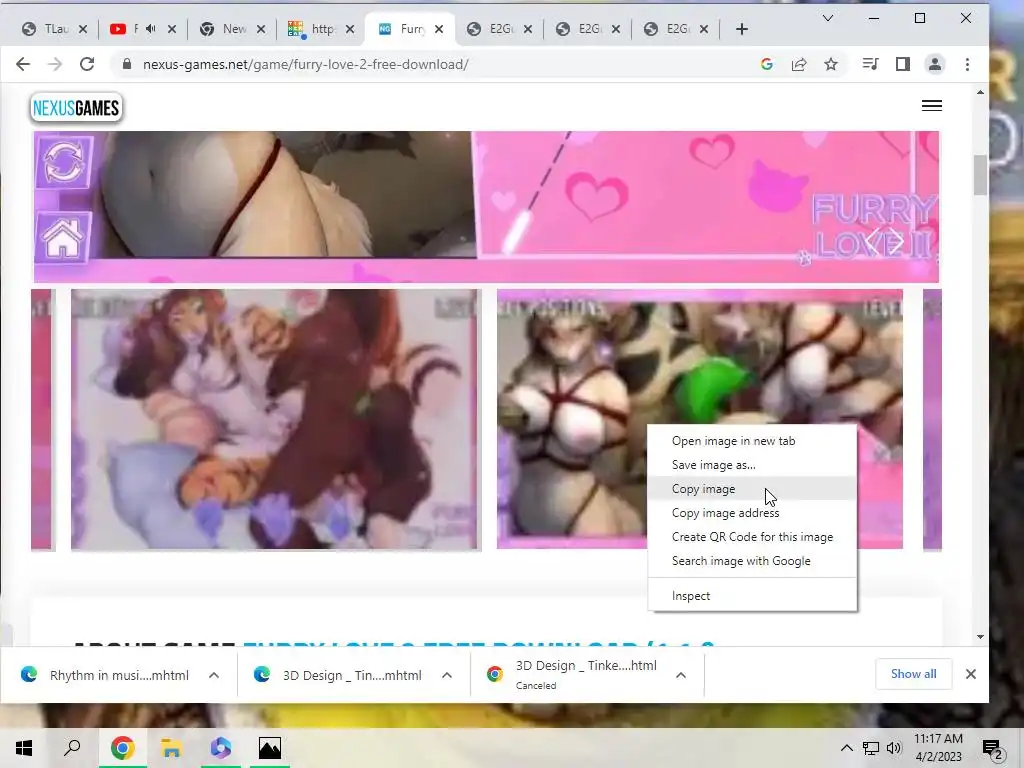This screenshot has width=1024, height=768.
Task: Open the Chrome side panel
Action: [x=903, y=64]
